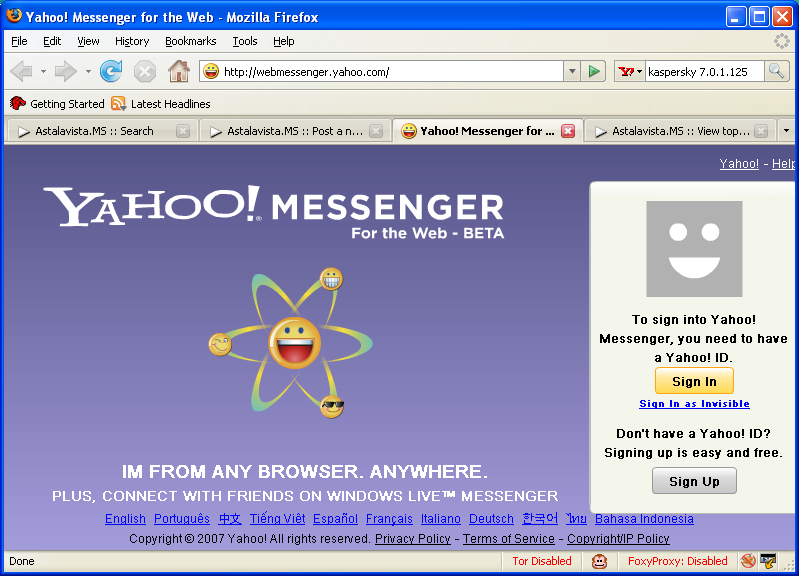Open the Privacy Policy link
Image resolution: width=799 pixels, height=576 pixels.
point(413,539)
